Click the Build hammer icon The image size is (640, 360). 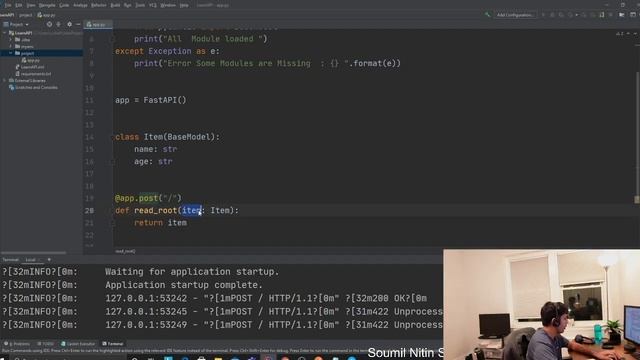coord(487,15)
